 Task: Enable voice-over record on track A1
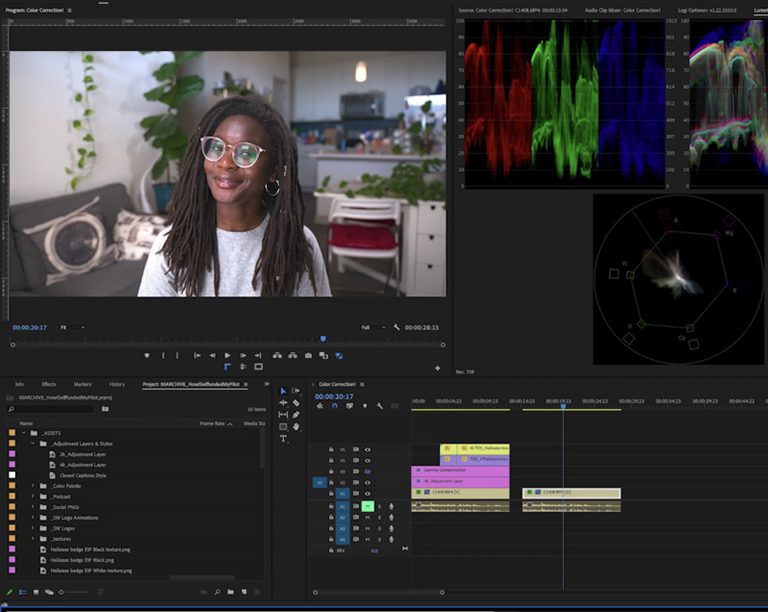click(391, 506)
